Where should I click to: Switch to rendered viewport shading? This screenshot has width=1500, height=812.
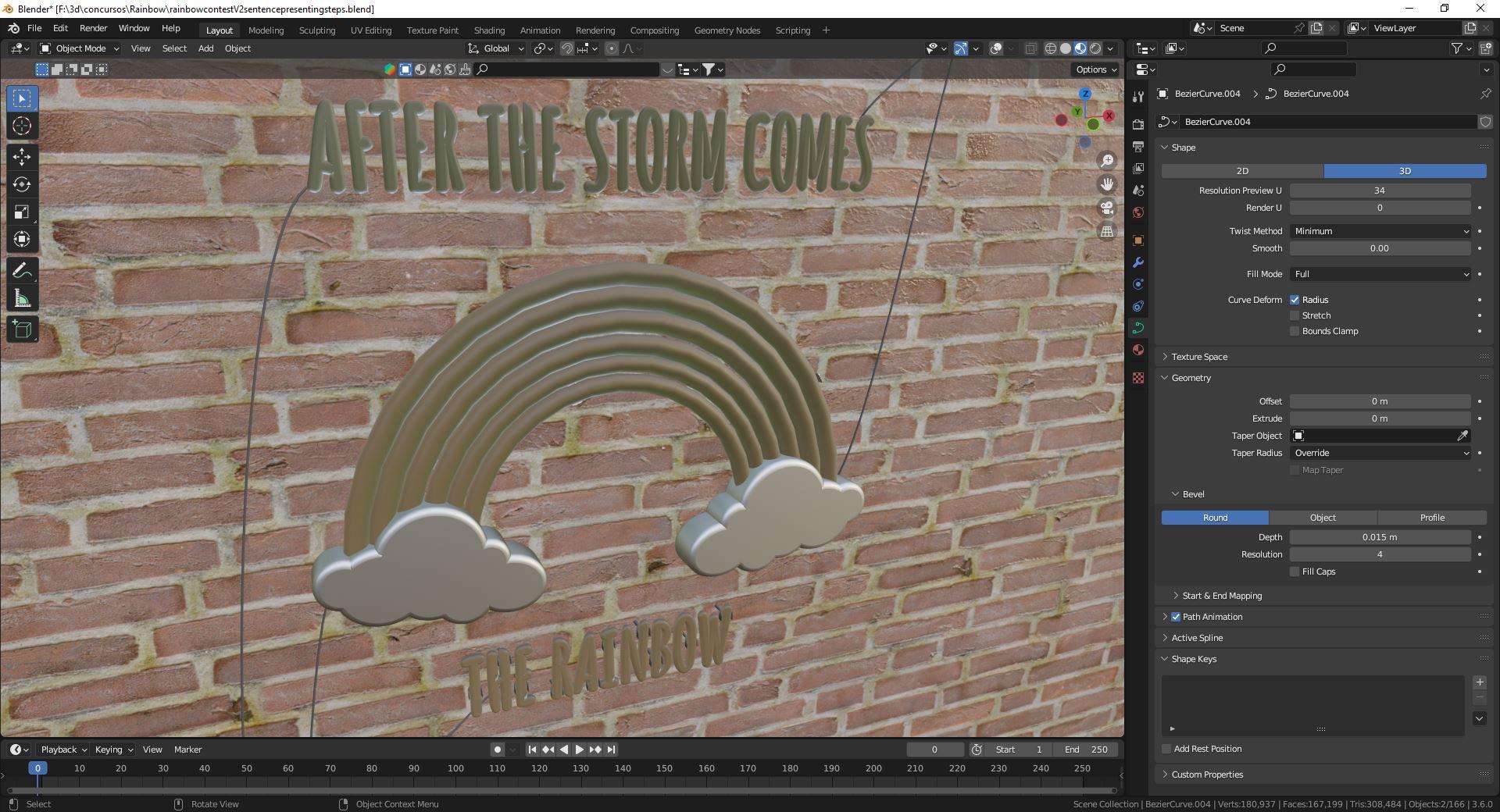pyautogui.click(x=1095, y=48)
